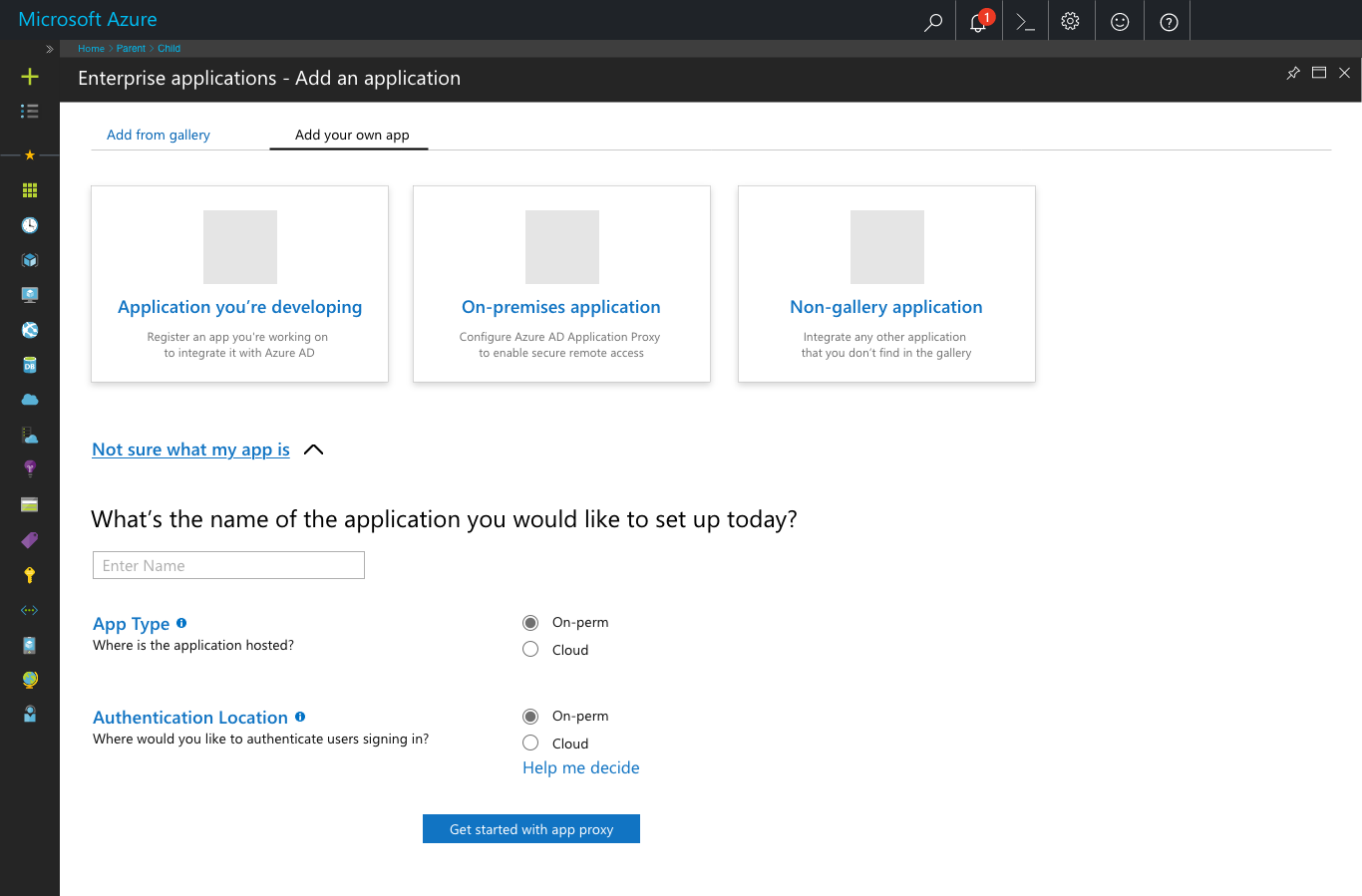The height and width of the screenshot is (896, 1362).
Task: Click Get started with app proxy button
Action: (x=531, y=829)
